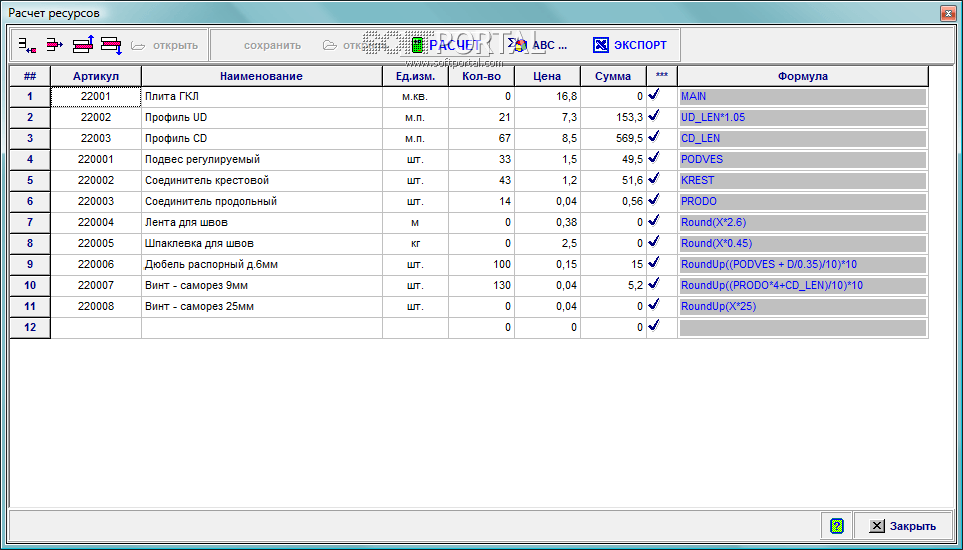This screenshot has width=963, height=550.
Task: Select the RoundUp(X*25) formula cell
Action: 803,306
